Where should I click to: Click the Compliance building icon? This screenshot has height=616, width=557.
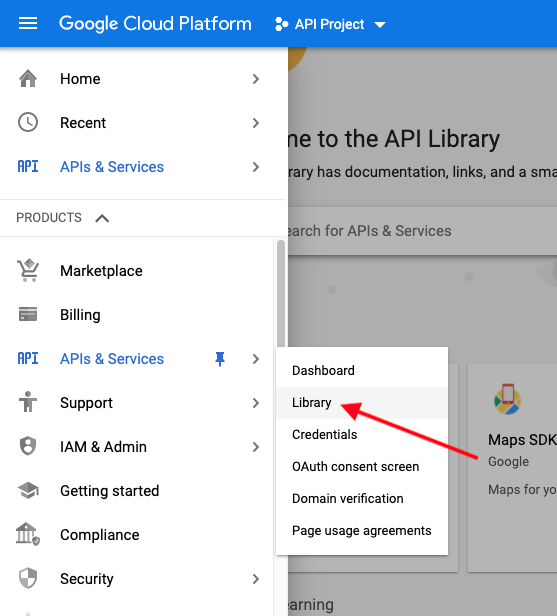(x=28, y=534)
